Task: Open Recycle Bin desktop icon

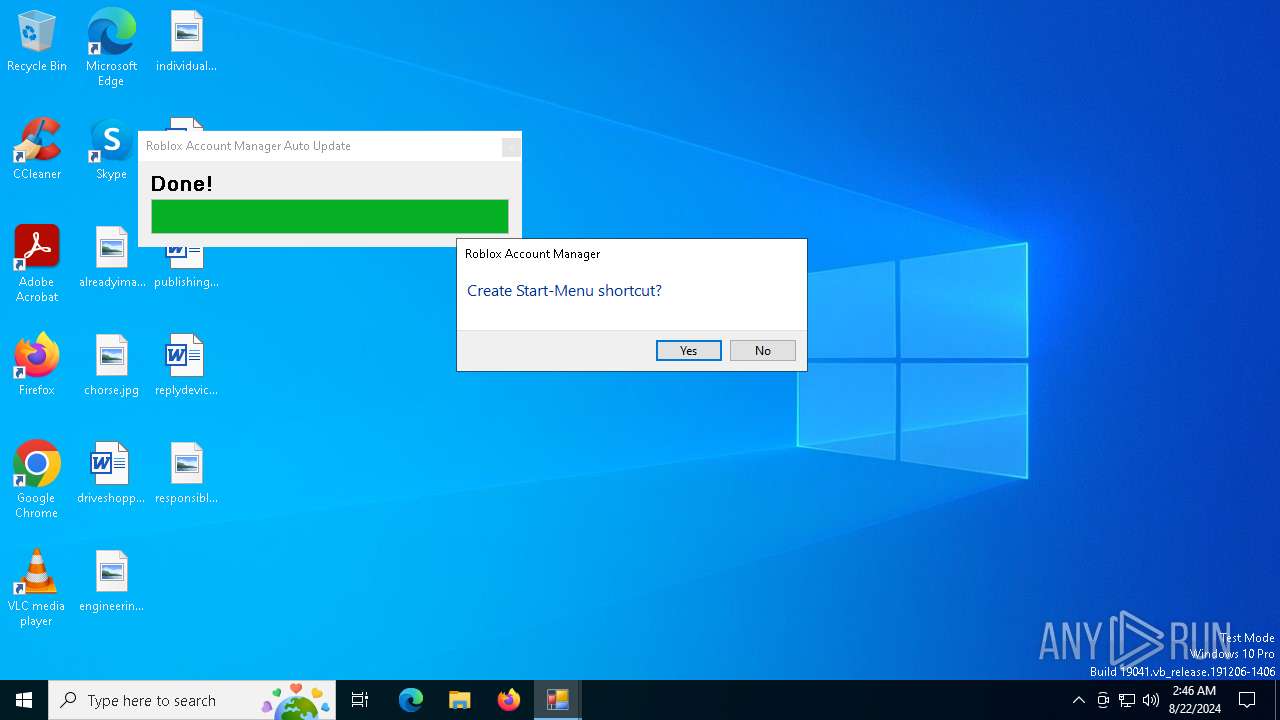Action: click(37, 42)
